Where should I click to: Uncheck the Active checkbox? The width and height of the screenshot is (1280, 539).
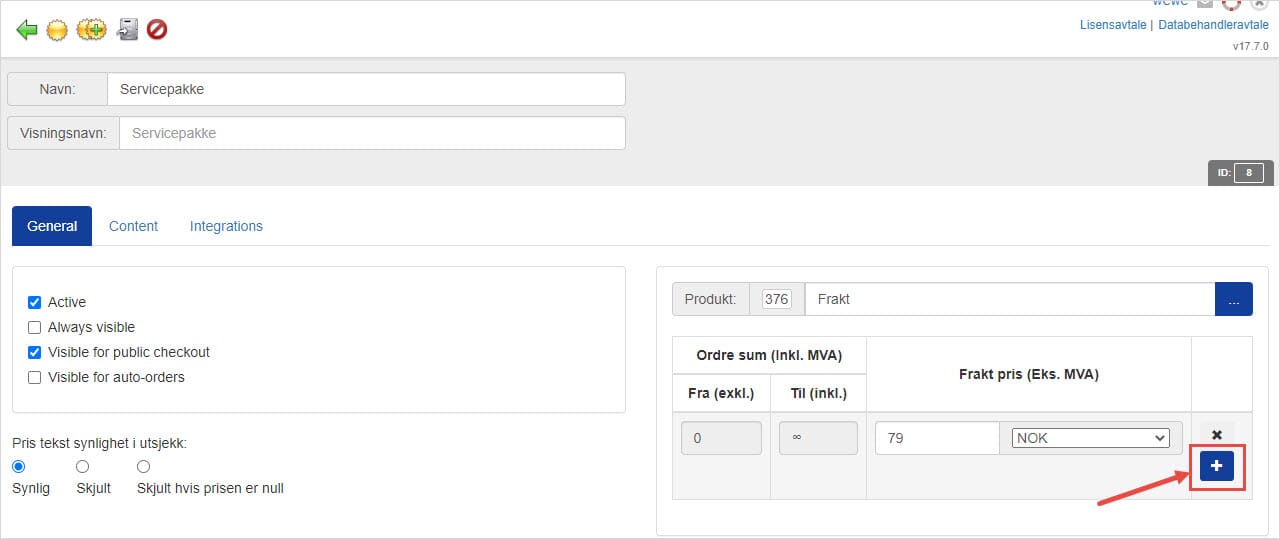pos(35,302)
